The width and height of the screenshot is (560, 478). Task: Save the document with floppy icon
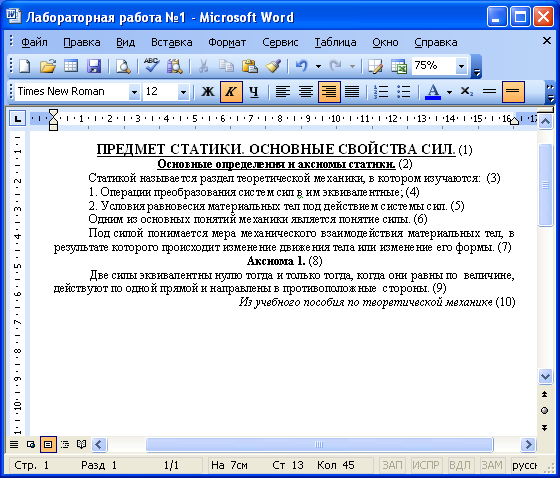[94, 66]
